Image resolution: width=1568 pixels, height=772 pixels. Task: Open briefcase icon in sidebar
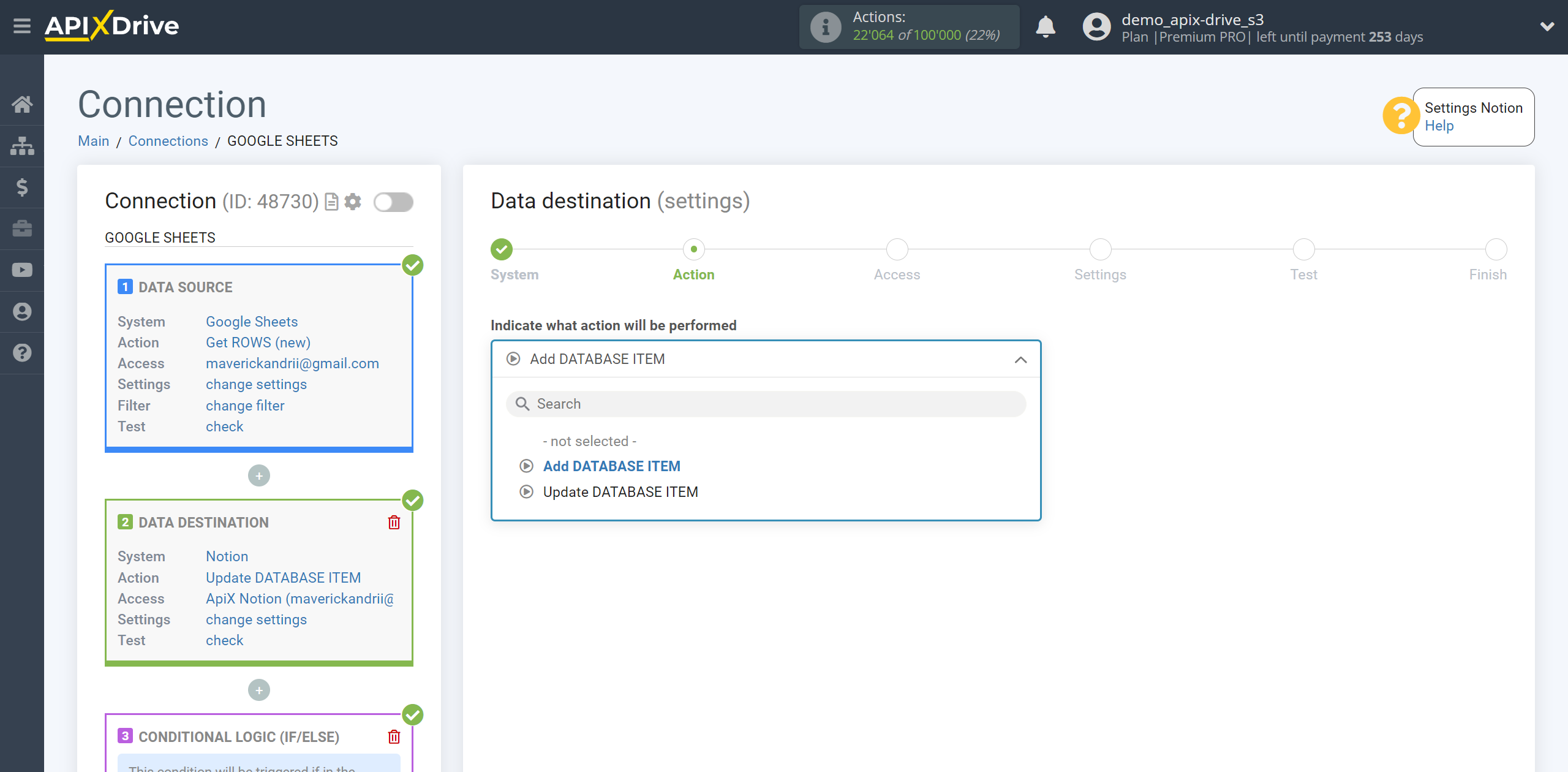tap(22, 229)
